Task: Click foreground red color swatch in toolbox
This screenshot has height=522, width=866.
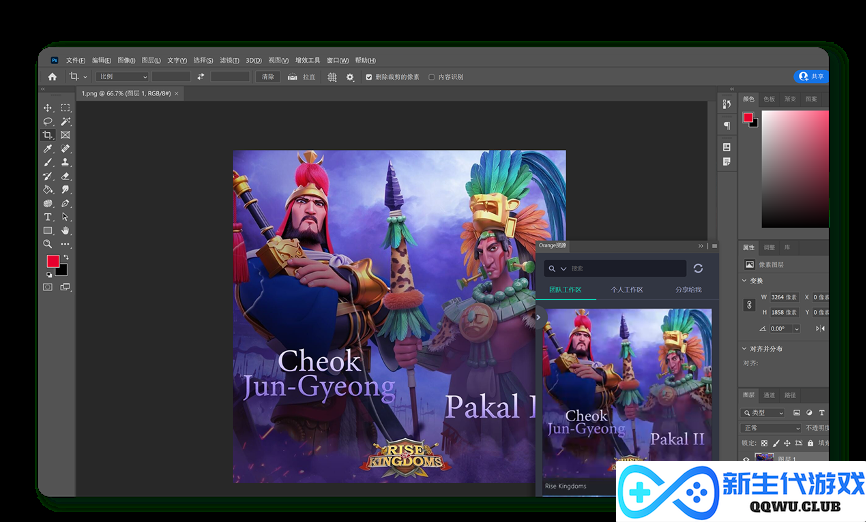Action: 52,261
